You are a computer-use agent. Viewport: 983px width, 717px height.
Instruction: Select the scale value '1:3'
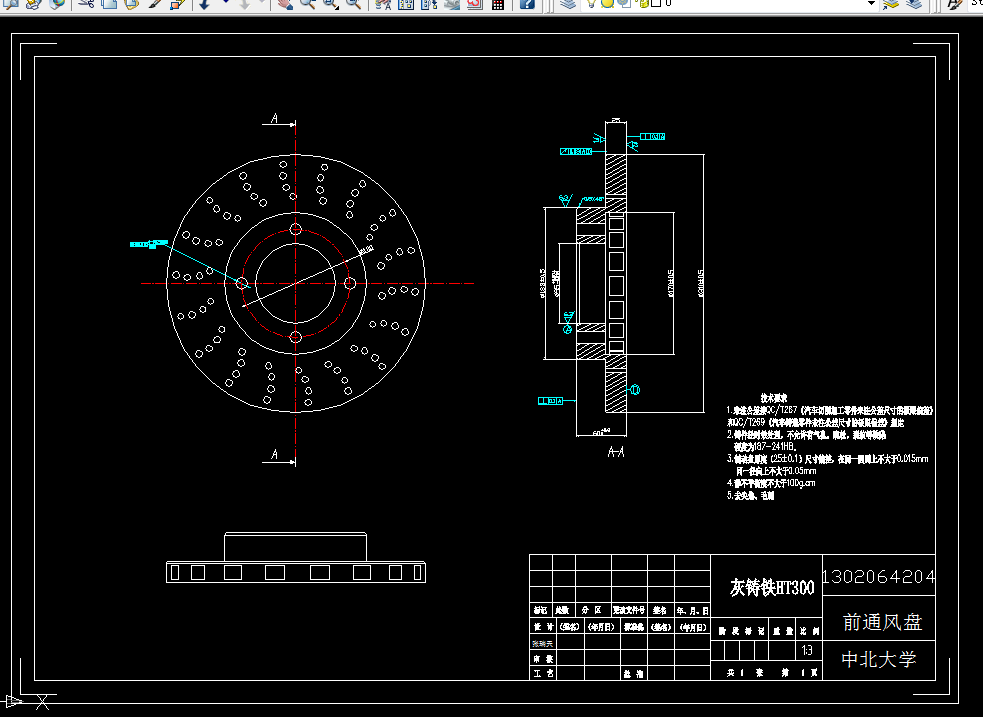coord(807,651)
